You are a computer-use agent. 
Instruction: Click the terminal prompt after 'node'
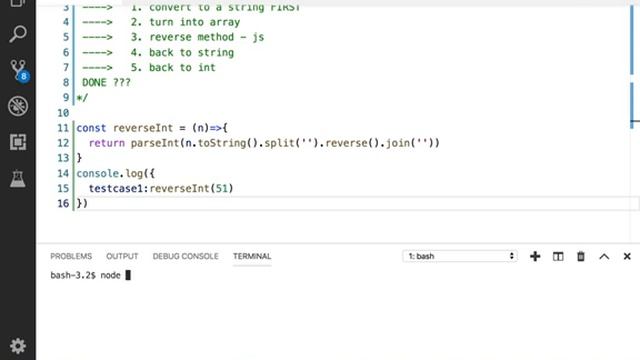pyautogui.click(x=128, y=275)
